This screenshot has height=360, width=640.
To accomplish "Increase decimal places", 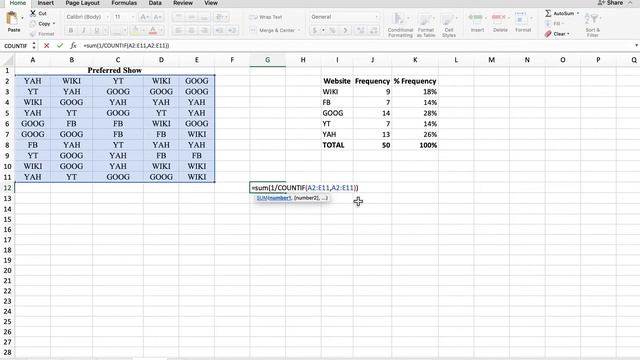I will point(361,30).
